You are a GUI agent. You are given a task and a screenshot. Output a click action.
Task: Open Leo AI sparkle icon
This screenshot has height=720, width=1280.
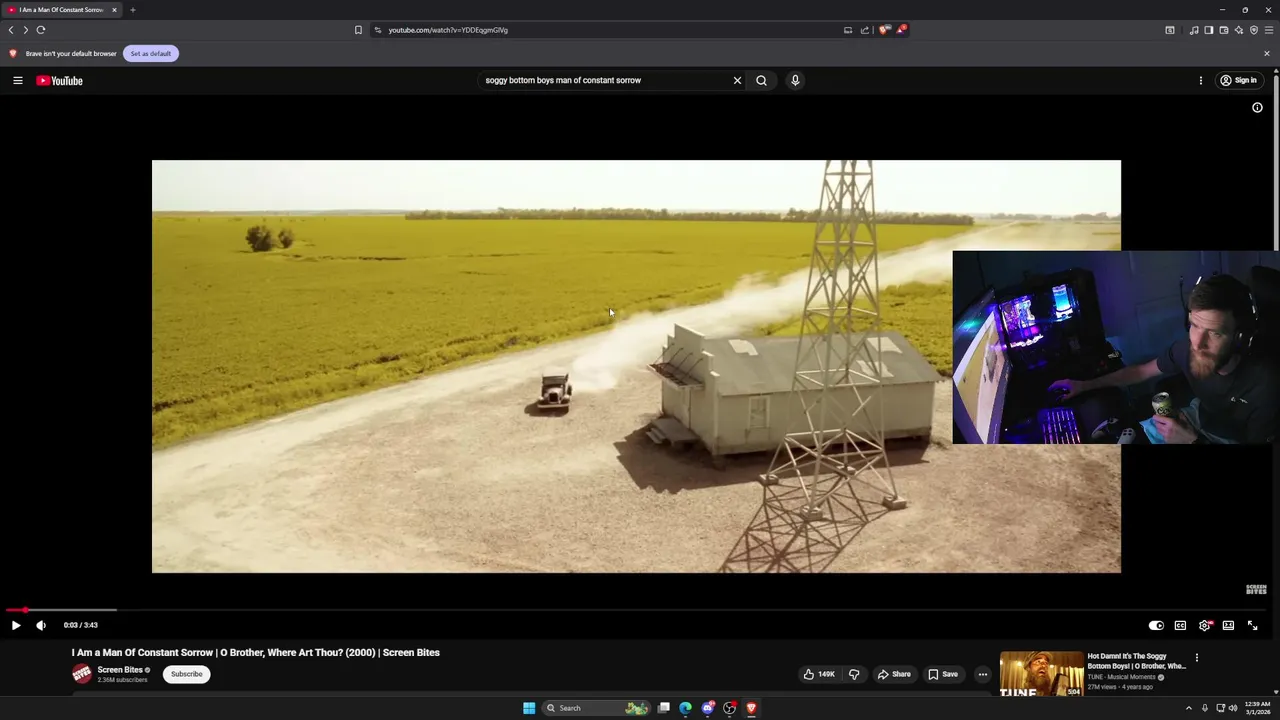pos(1238,30)
